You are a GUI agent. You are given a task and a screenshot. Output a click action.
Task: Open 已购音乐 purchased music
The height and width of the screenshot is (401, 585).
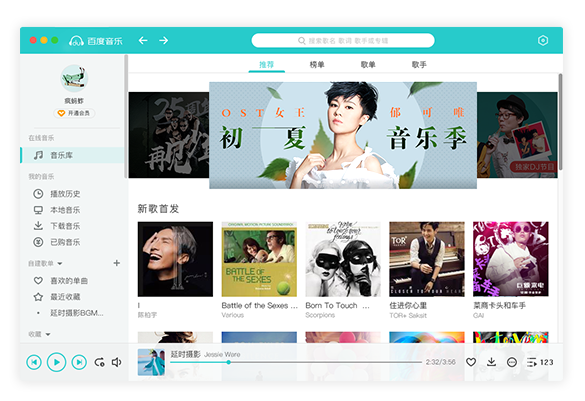65,242
